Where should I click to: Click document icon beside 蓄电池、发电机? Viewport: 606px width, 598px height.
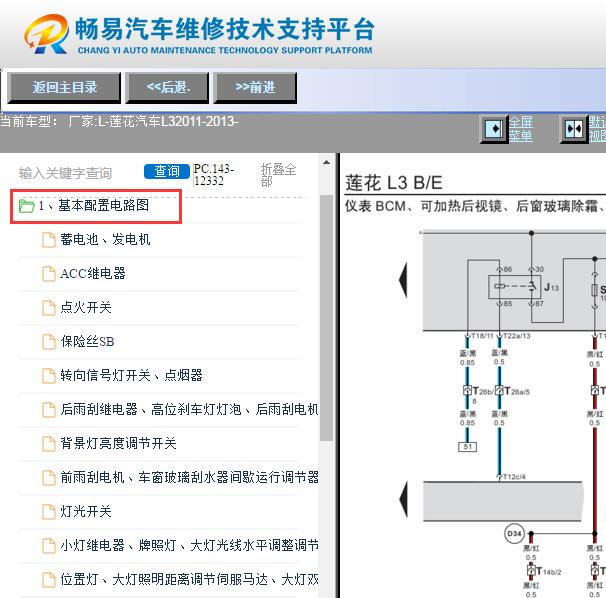tap(49, 240)
